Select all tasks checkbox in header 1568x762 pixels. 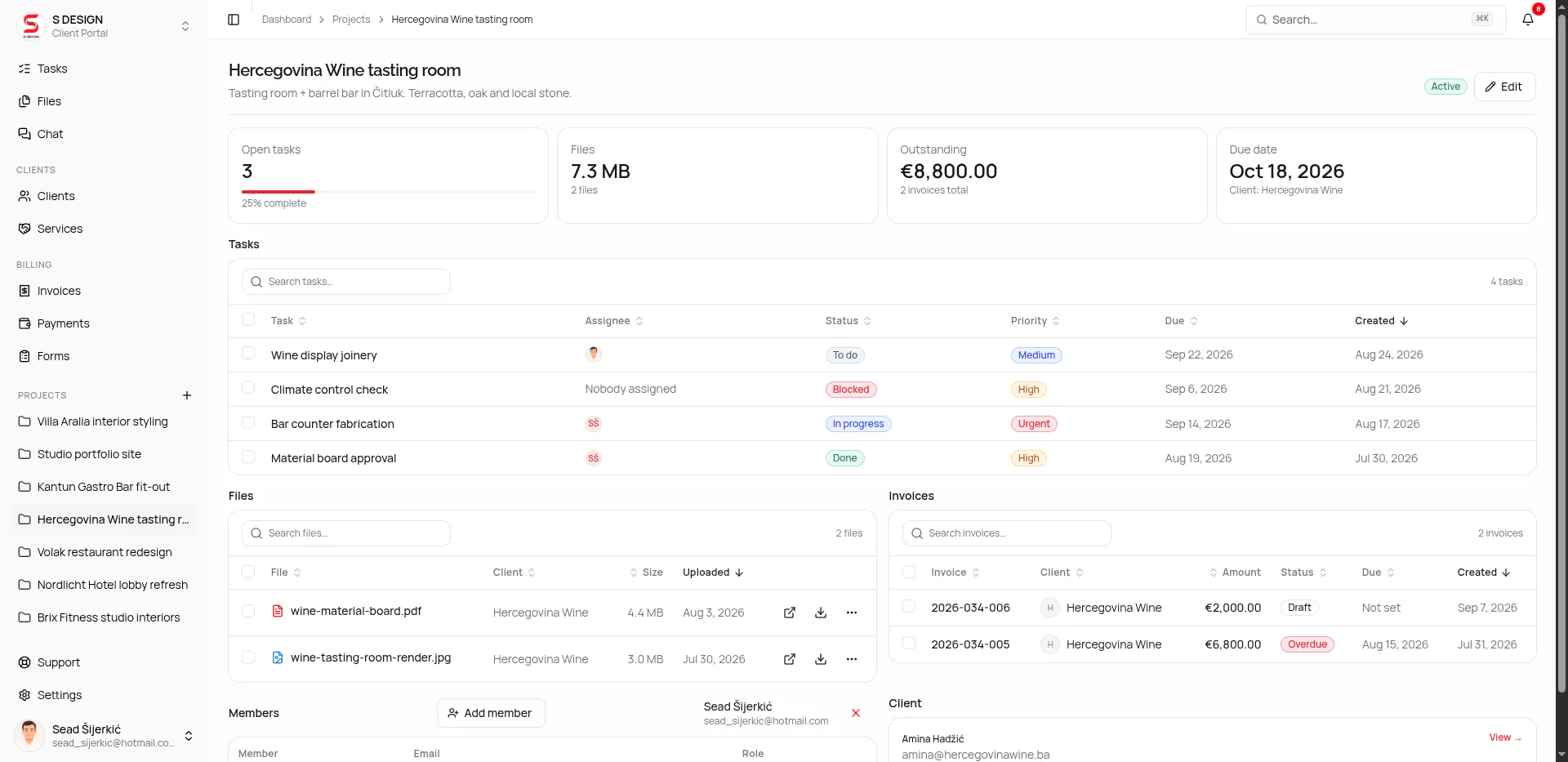click(248, 319)
